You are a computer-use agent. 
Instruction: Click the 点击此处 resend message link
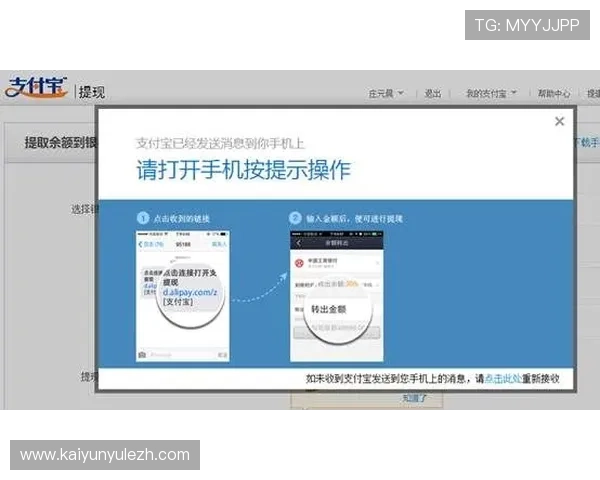point(503,379)
